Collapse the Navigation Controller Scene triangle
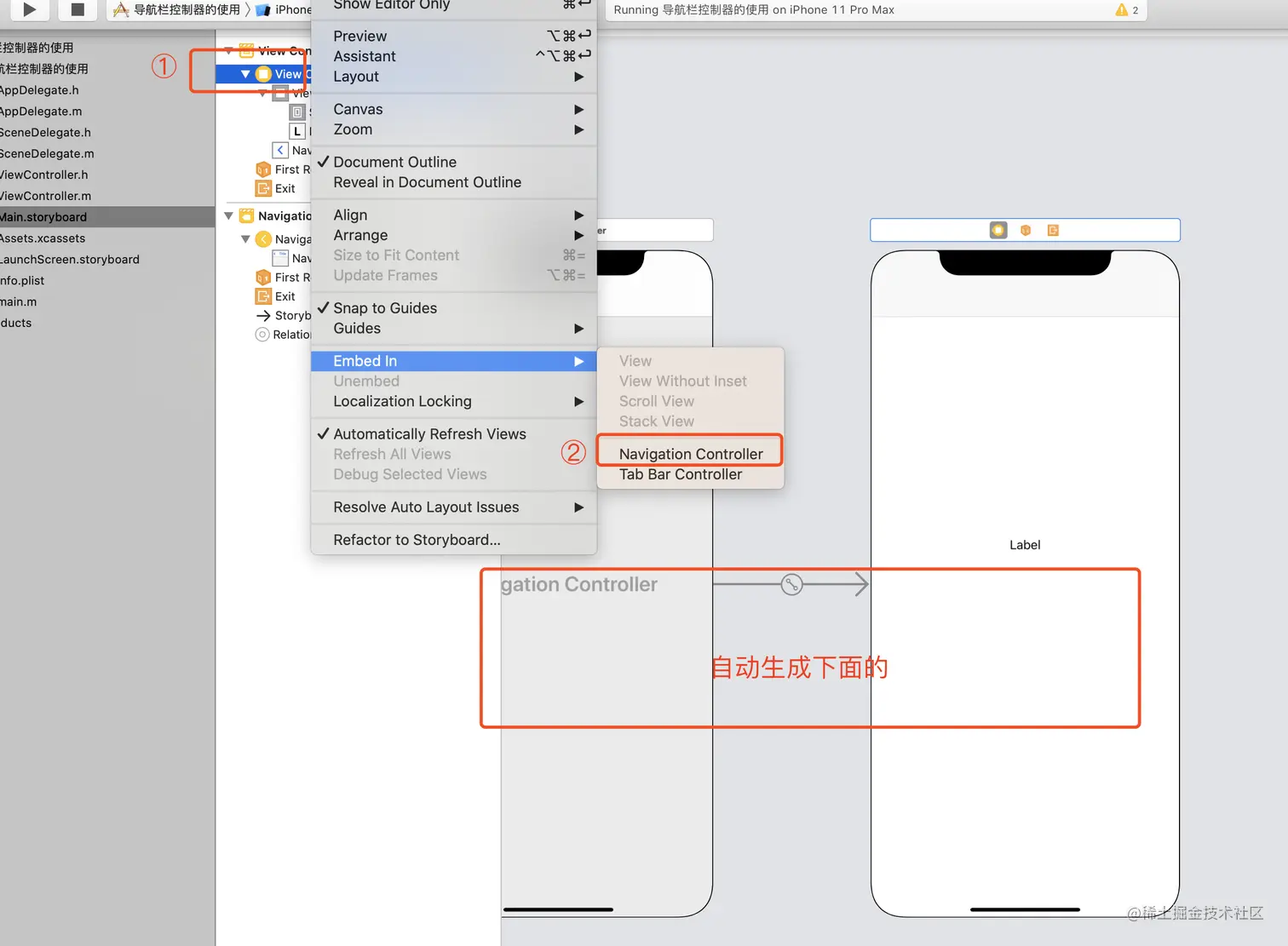The height and width of the screenshot is (946, 1288). coord(228,215)
